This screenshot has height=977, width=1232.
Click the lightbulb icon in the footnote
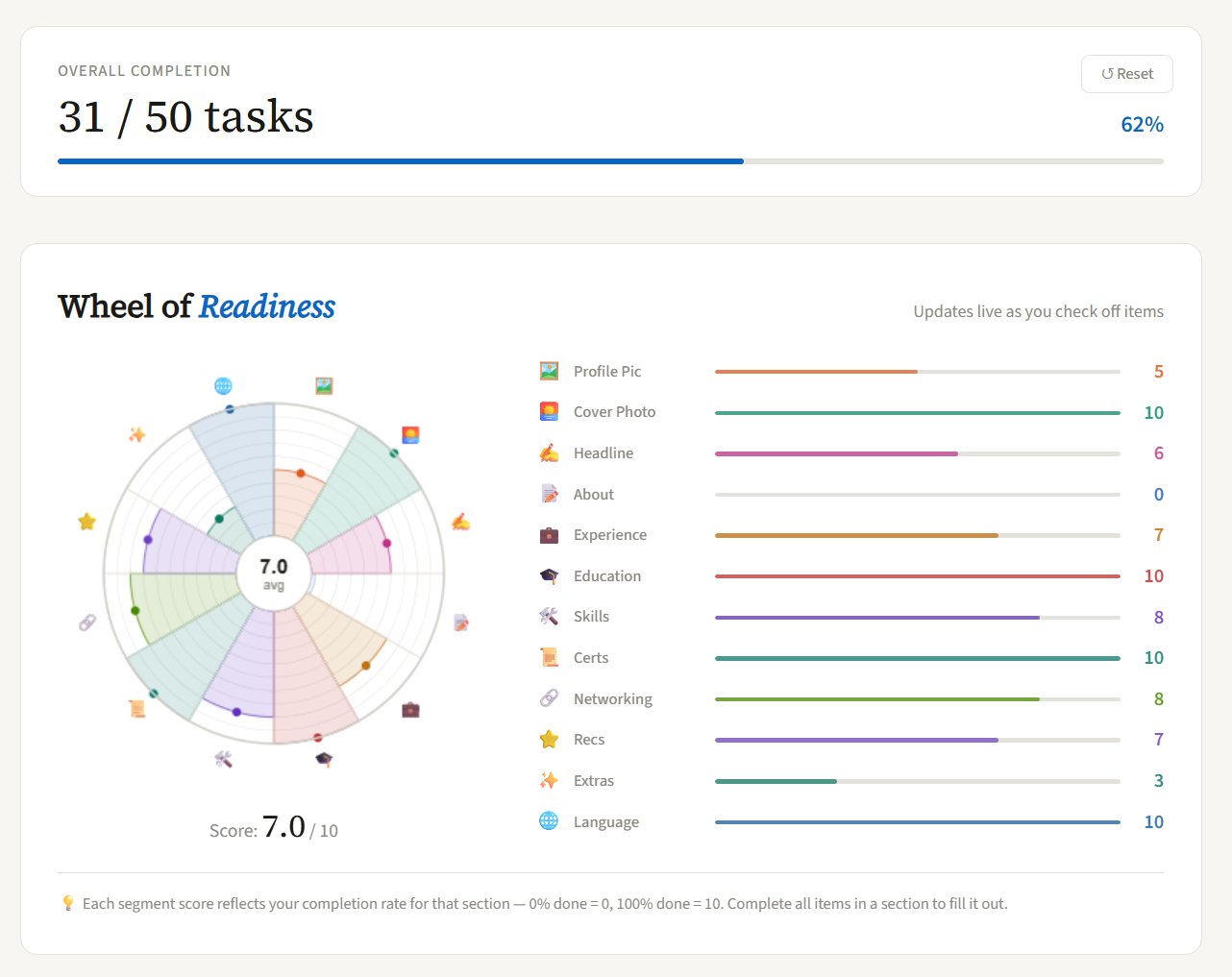pyautogui.click(x=67, y=903)
